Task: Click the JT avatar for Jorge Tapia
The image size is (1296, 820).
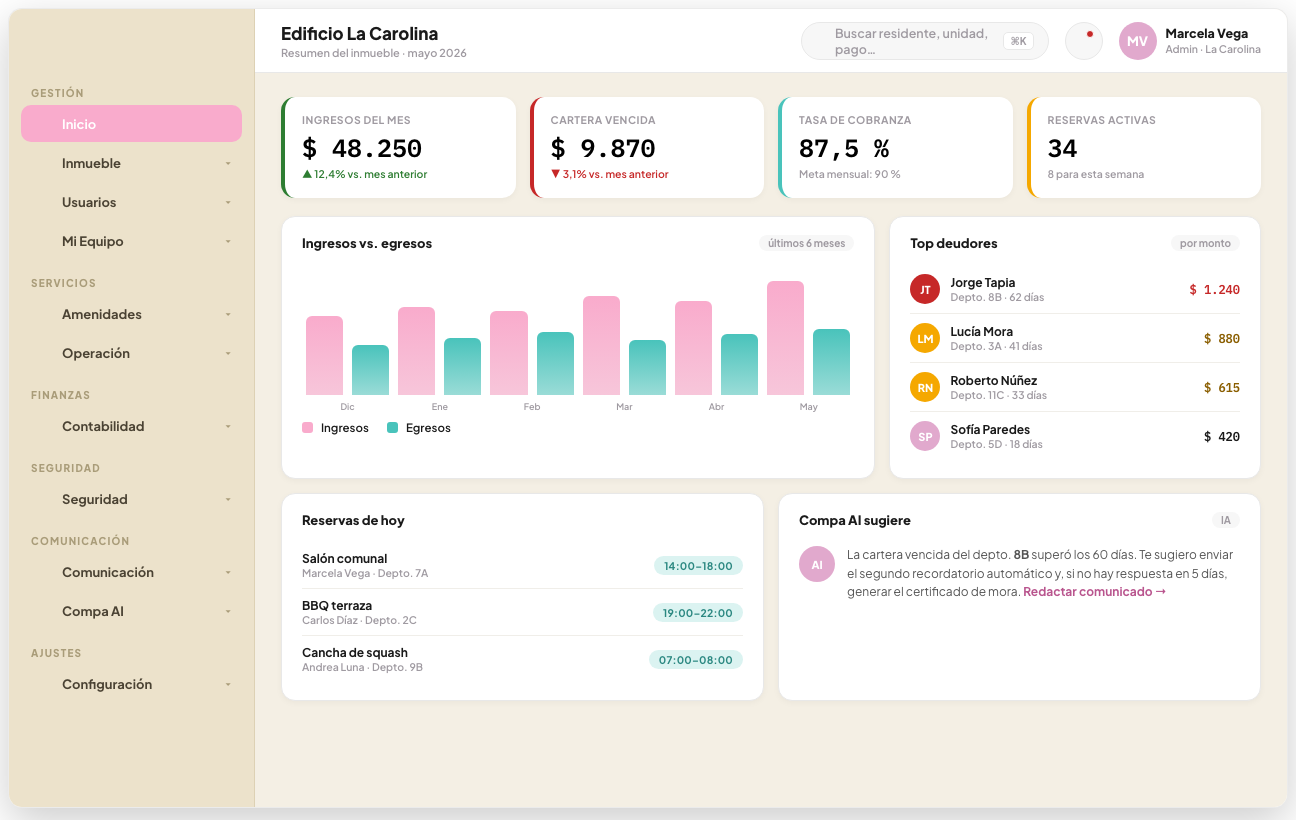Action: pyautogui.click(x=925, y=289)
